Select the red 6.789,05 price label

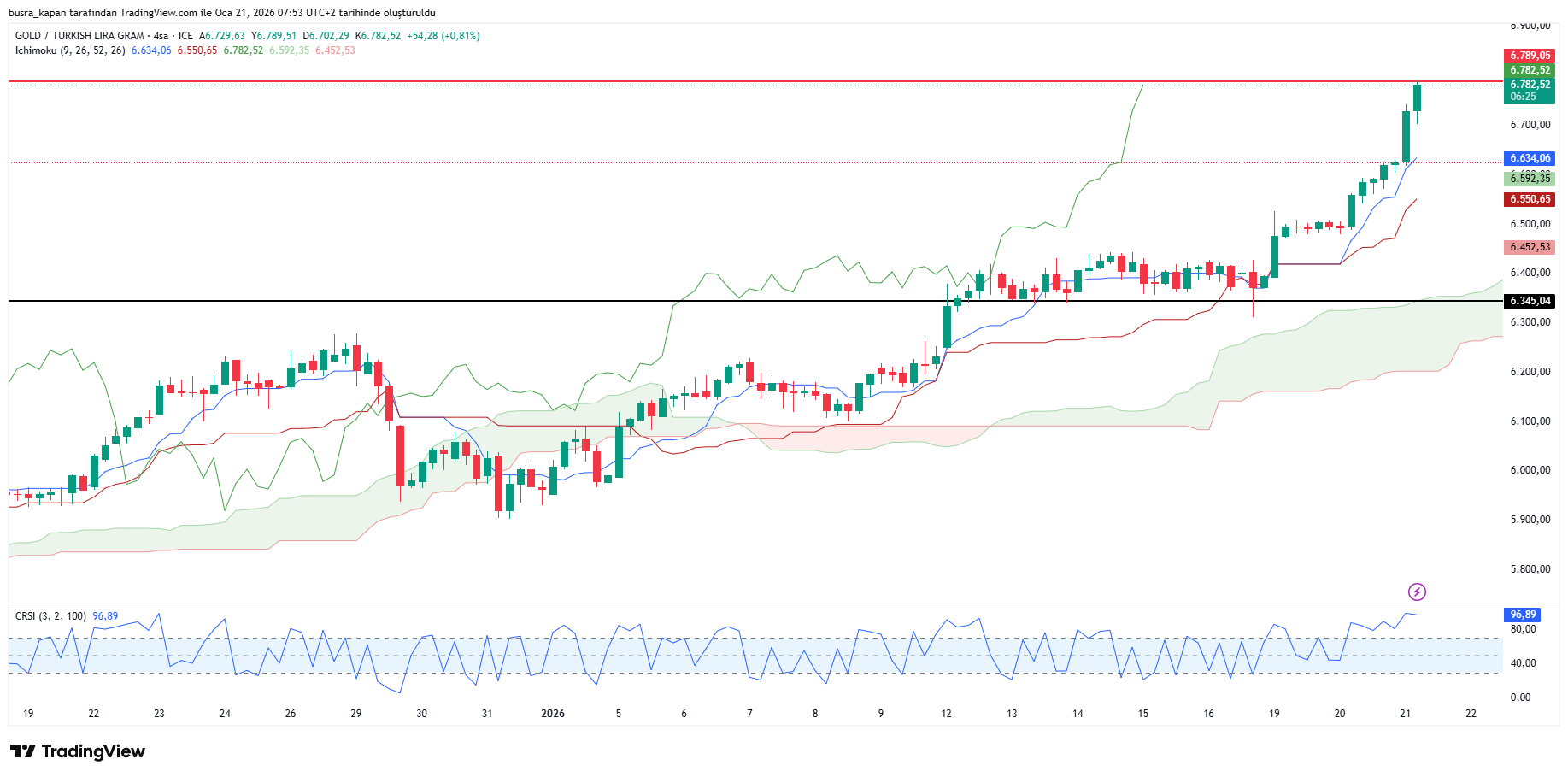pos(1529,56)
